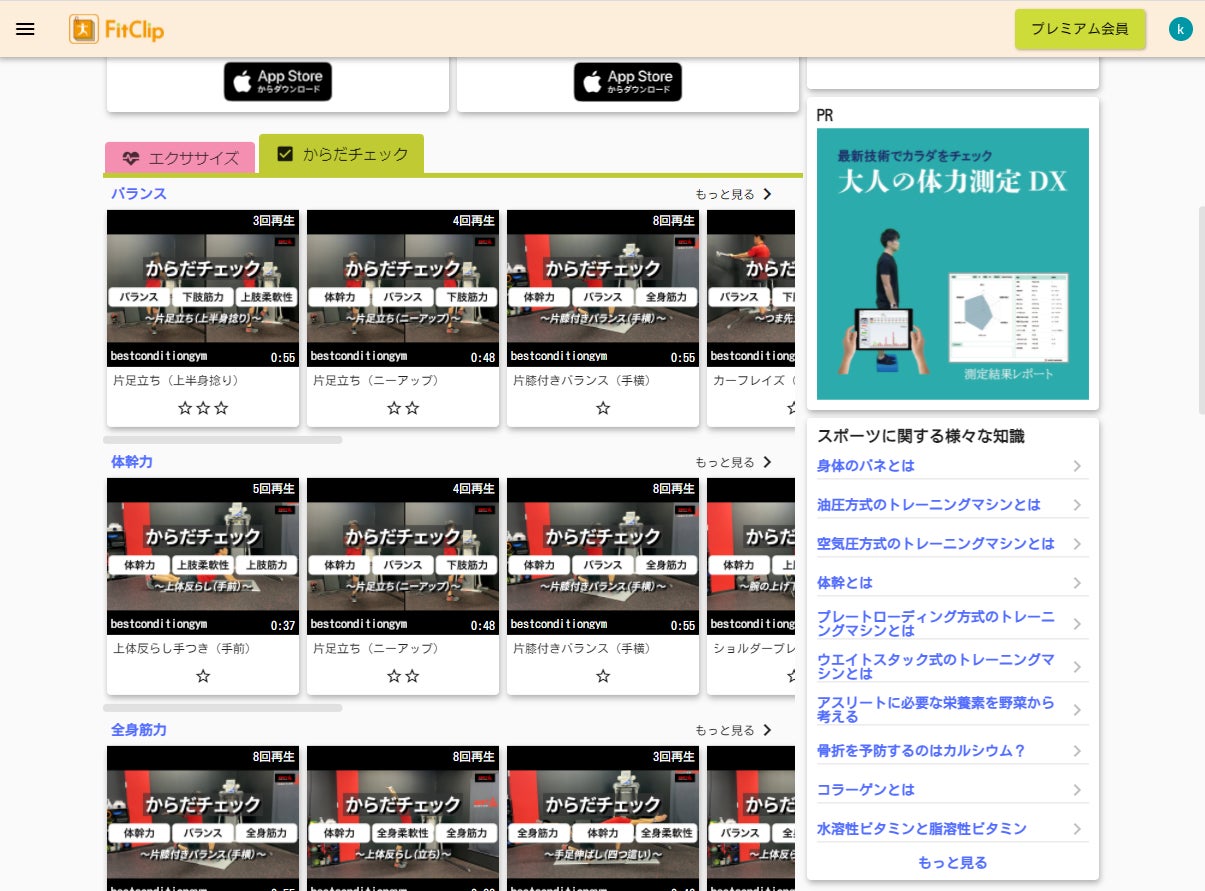This screenshot has height=891, width=1205.
Task: Click the left App Store download badge
Action: [x=278, y=82]
